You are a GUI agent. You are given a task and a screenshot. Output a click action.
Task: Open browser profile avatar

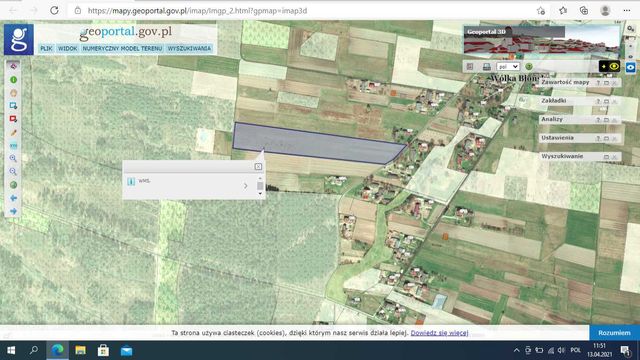(x=605, y=11)
